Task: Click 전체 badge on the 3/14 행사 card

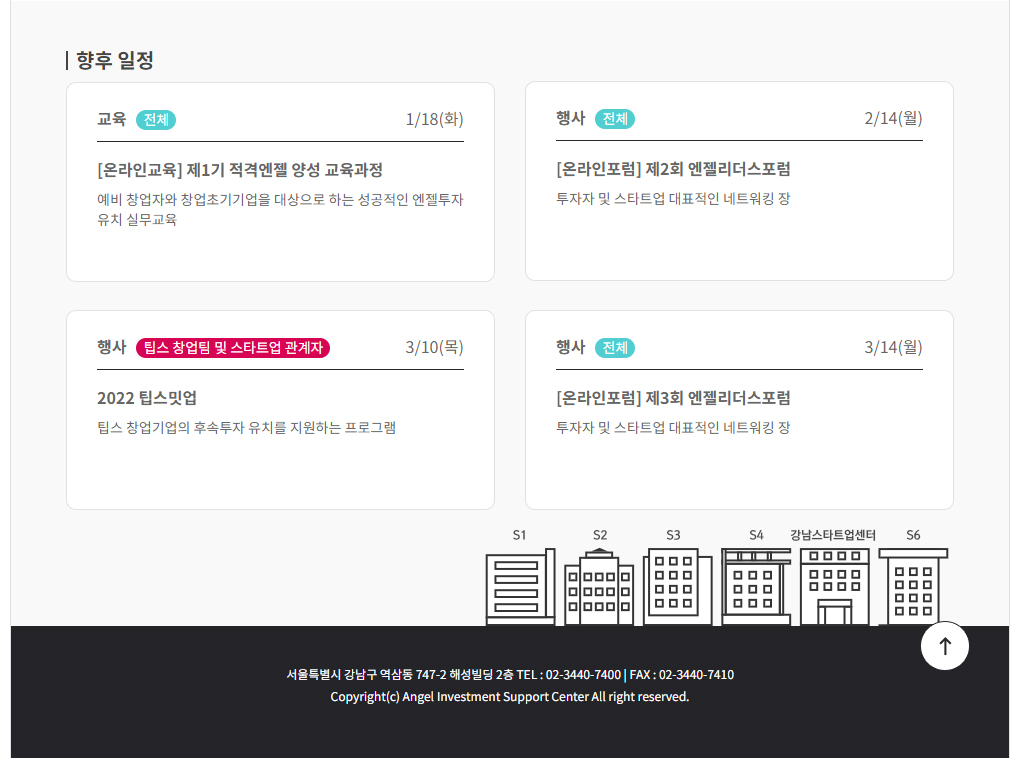Action: click(x=614, y=348)
